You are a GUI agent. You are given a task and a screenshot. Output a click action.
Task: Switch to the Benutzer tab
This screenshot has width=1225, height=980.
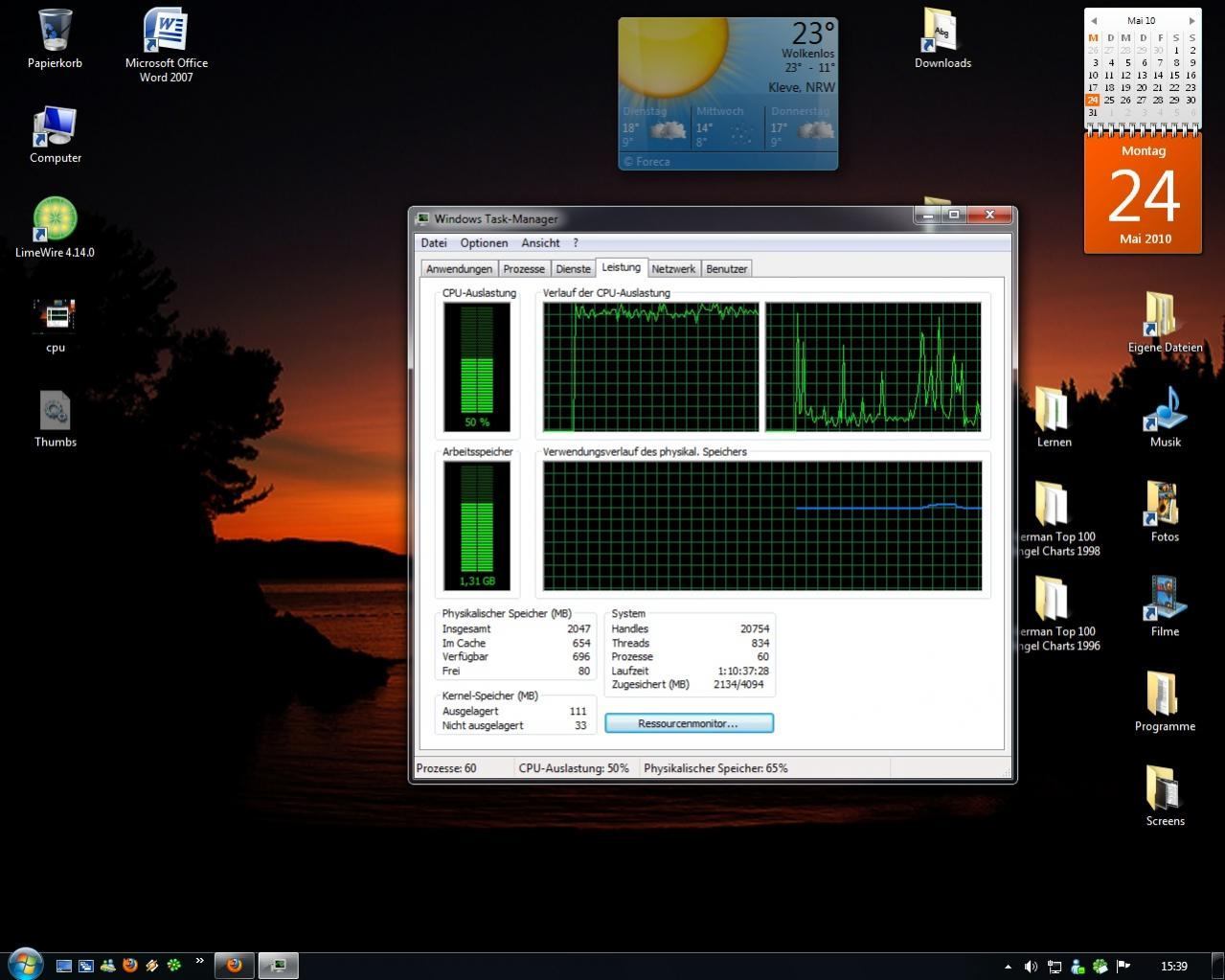point(726,269)
